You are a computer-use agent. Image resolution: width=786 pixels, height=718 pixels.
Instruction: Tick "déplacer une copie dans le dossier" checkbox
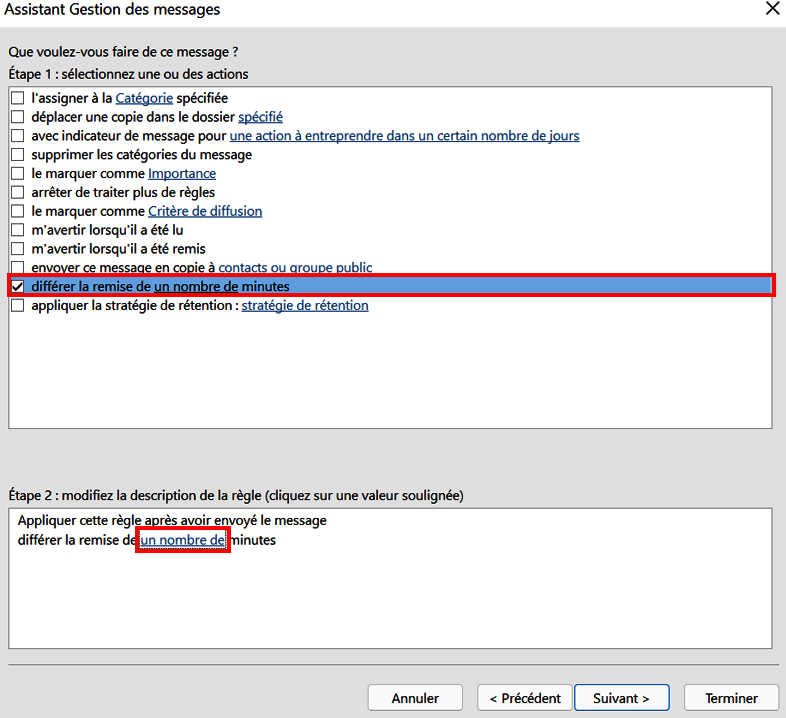click(18, 117)
